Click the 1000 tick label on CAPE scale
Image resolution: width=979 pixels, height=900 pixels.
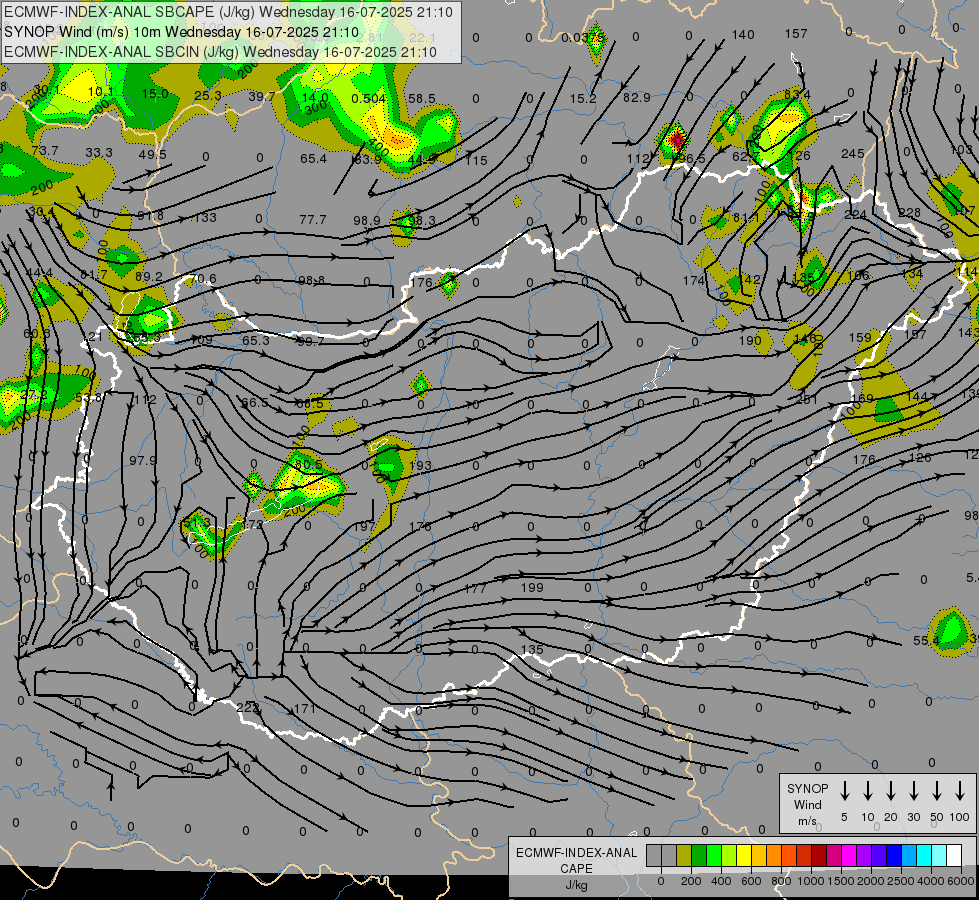tap(810, 881)
